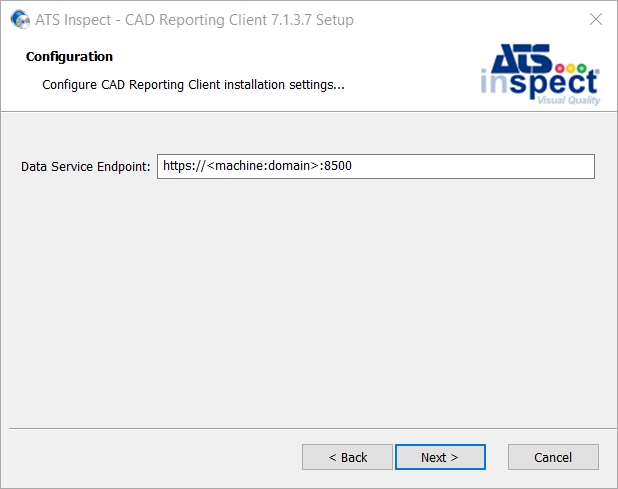Go back with the < Back button
The height and width of the screenshot is (489, 618).
[x=347, y=457]
